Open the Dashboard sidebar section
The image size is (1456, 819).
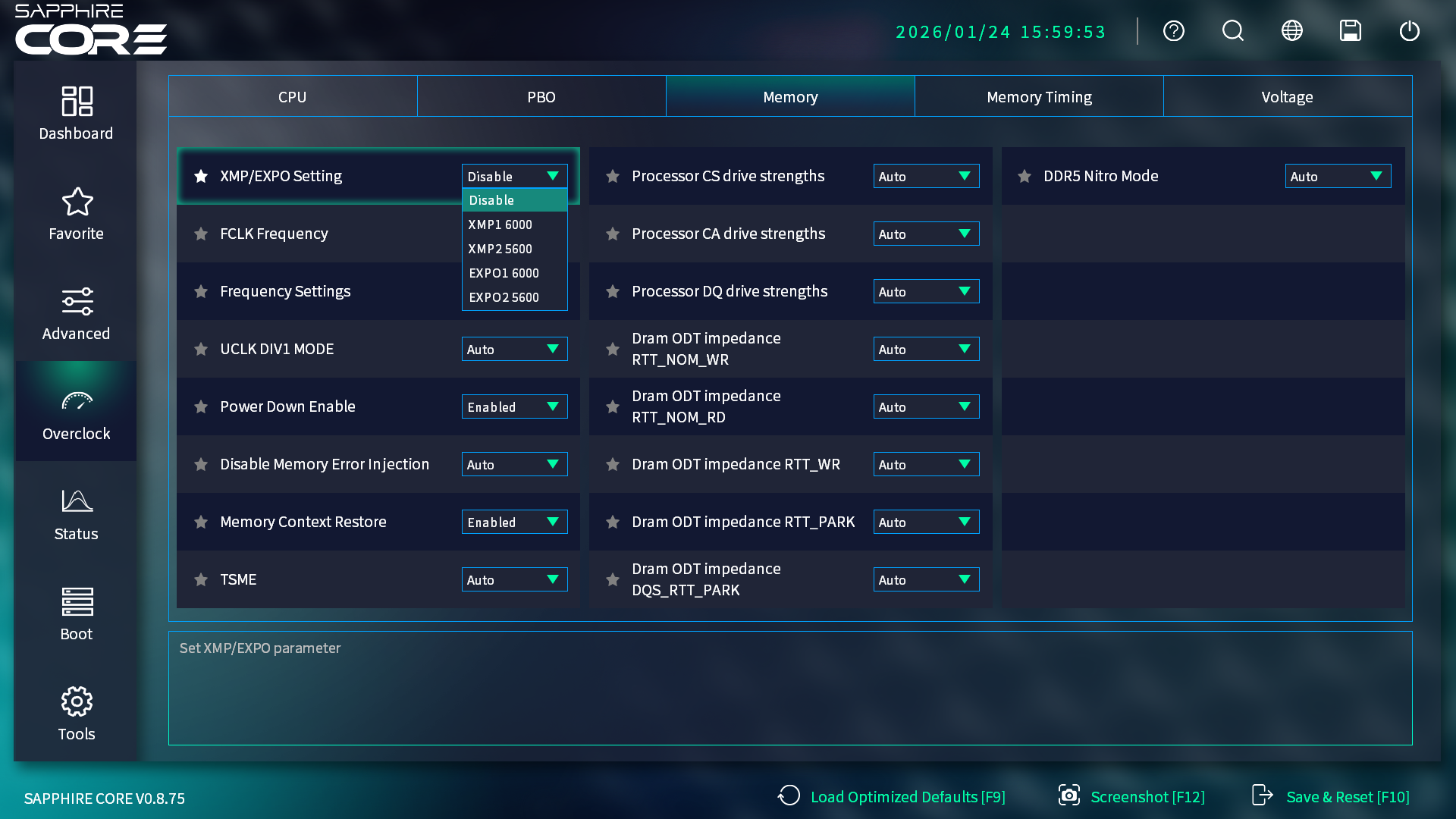click(x=76, y=114)
